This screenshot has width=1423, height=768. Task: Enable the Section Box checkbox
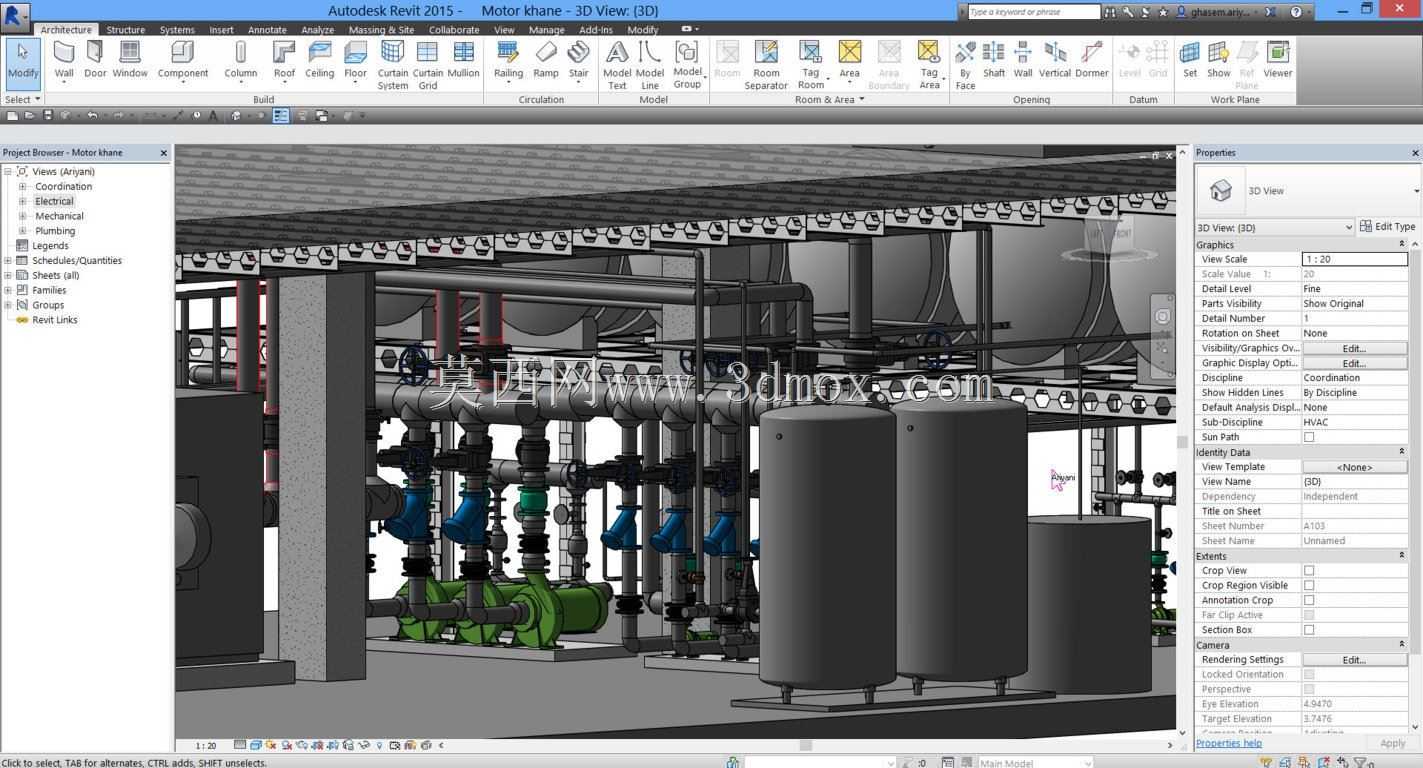click(x=1309, y=630)
